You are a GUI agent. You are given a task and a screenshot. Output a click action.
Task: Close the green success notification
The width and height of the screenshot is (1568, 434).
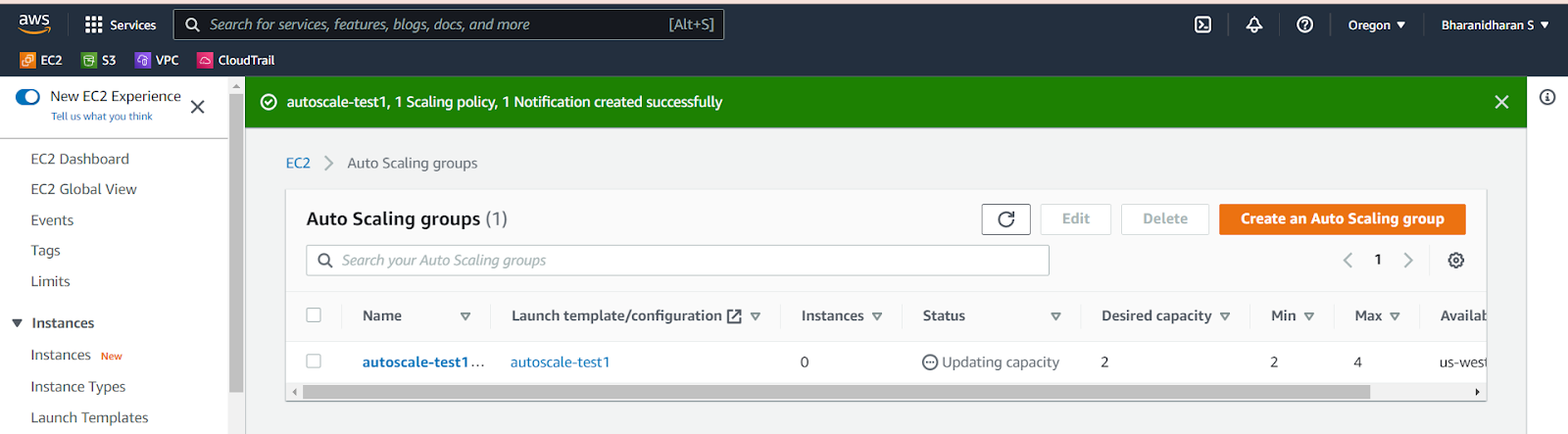click(1501, 102)
